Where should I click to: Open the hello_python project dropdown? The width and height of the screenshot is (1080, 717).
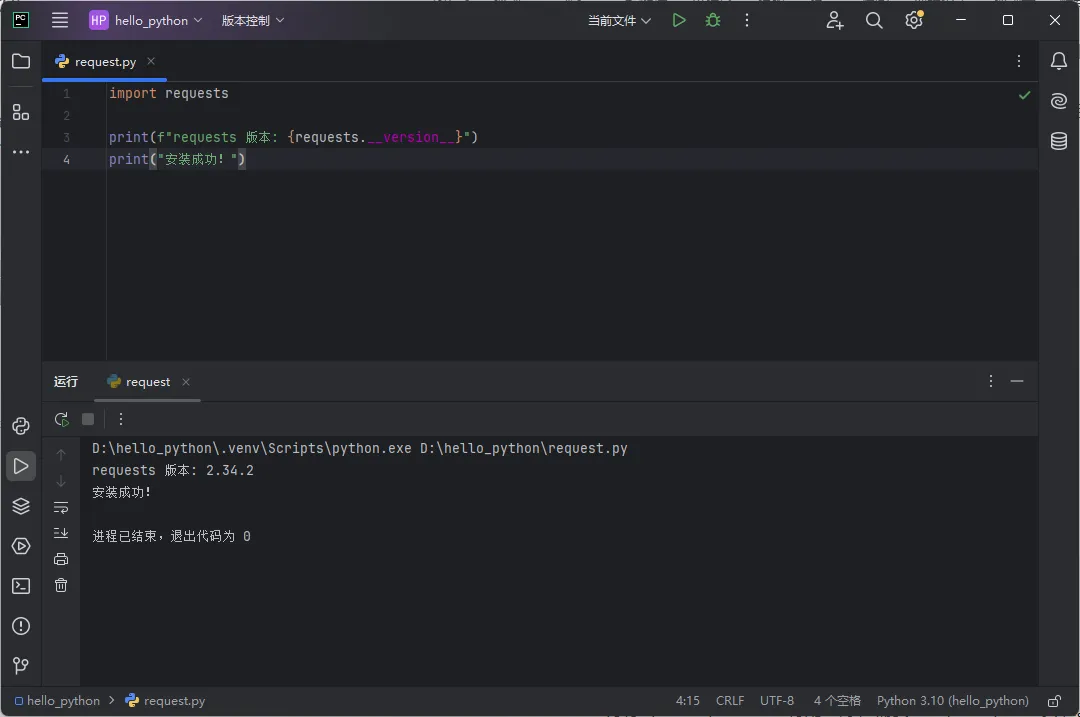click(x=146, y=21)
